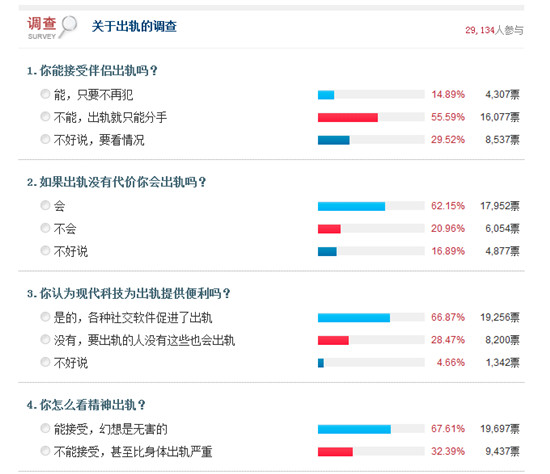Viewport: 550px width, 474px height.
Task: Select 不好说 under question 3
Action: [x=45, y=362]
